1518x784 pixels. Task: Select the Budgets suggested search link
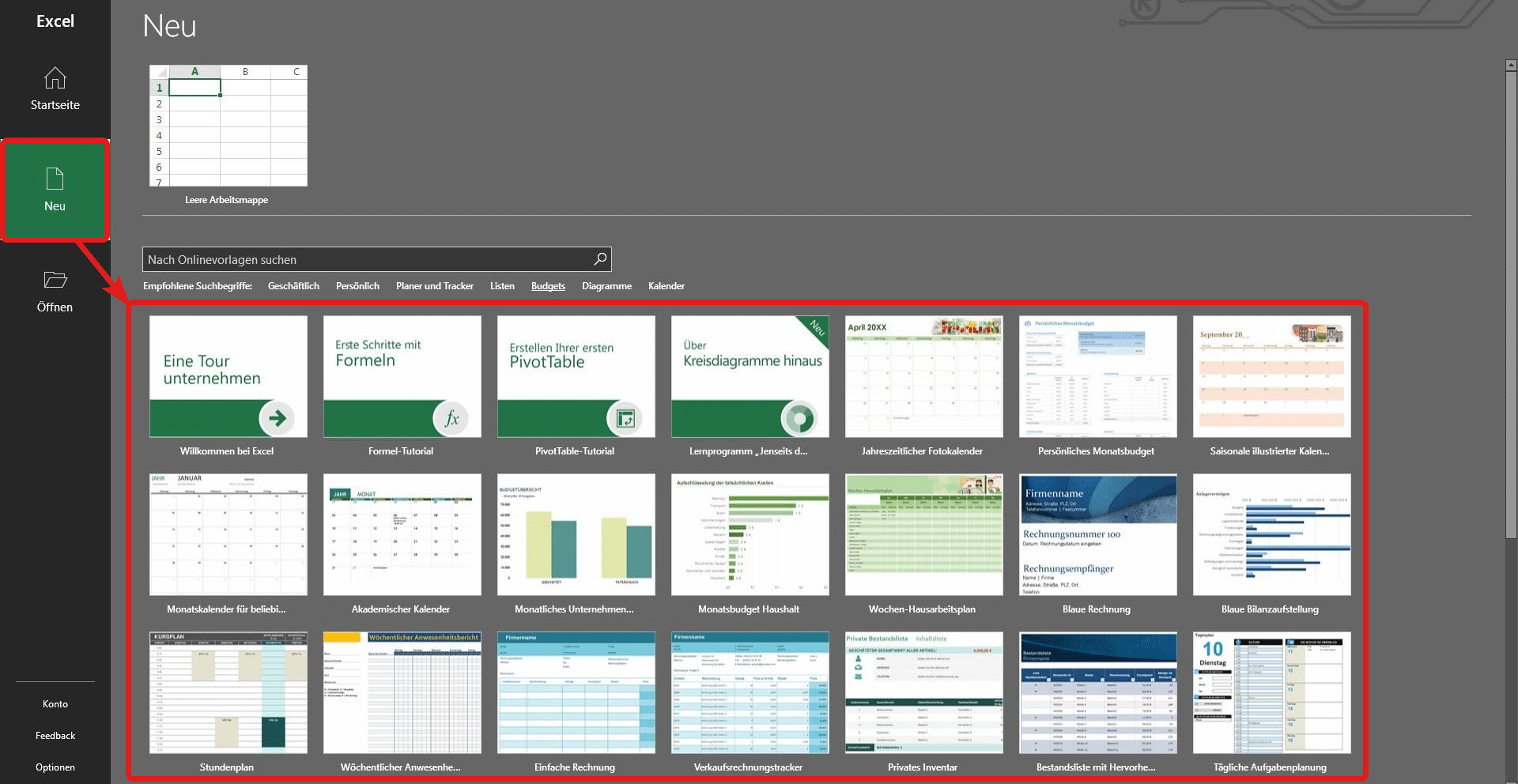[548, 286]
